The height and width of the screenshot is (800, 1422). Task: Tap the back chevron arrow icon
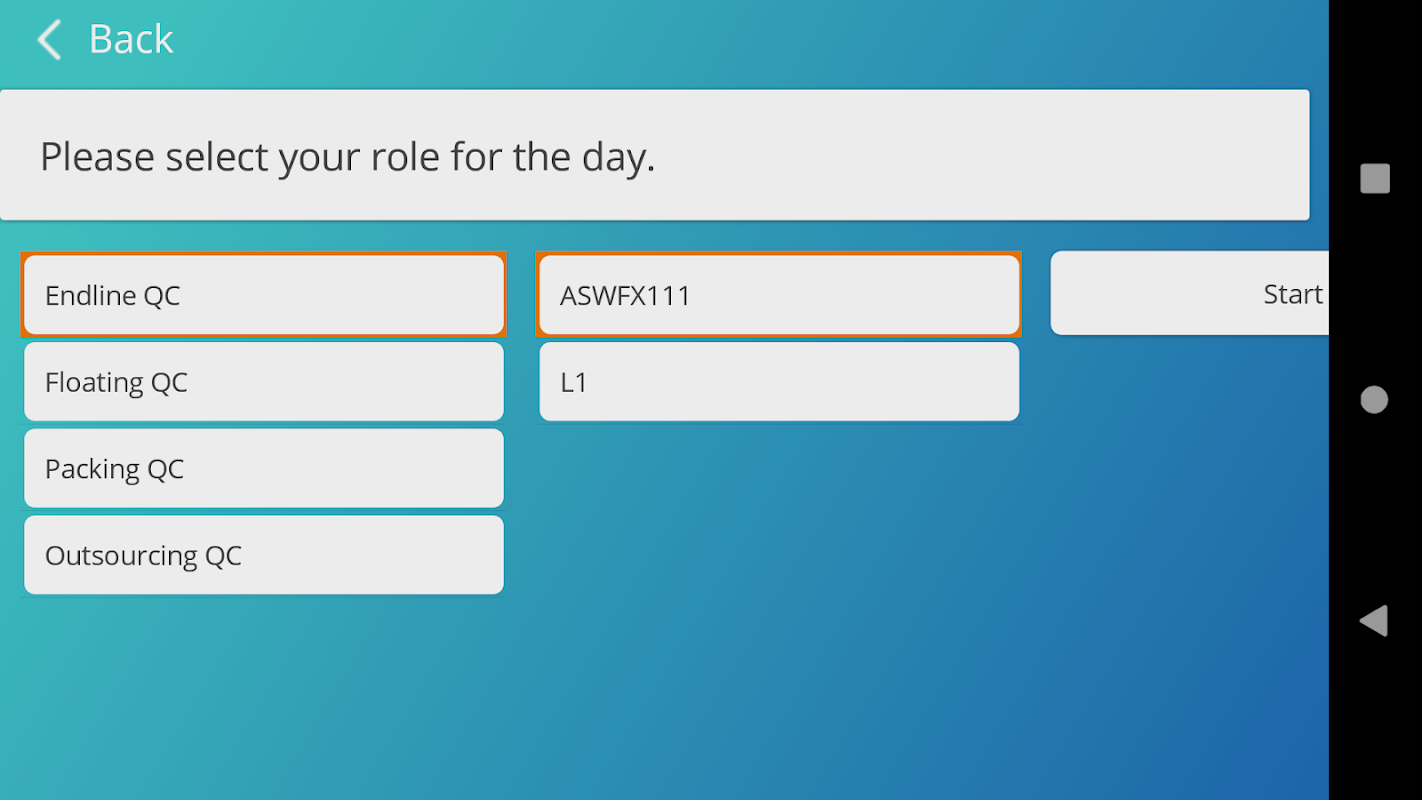49,40
